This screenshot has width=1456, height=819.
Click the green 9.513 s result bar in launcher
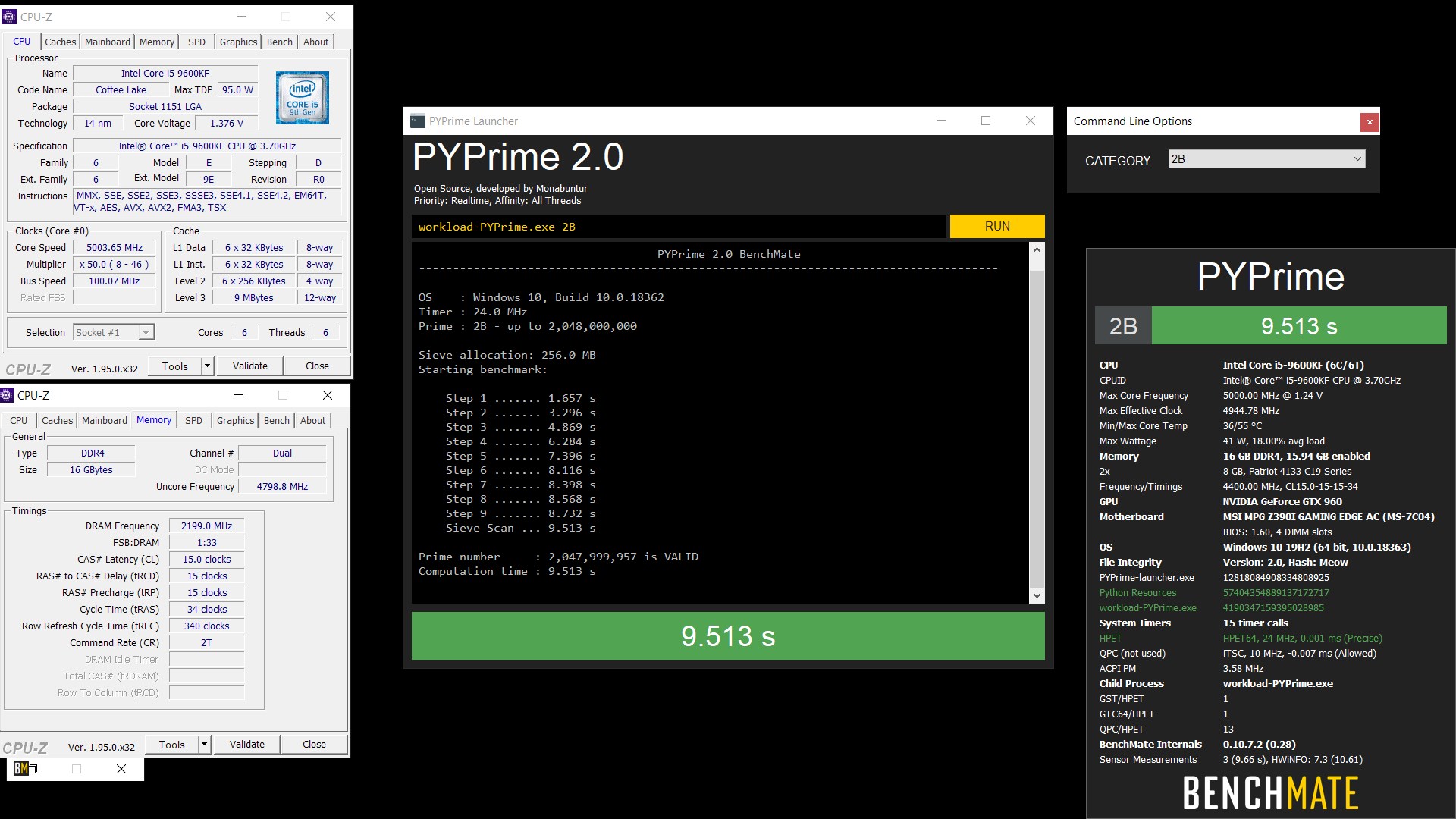tap(728, 636)
